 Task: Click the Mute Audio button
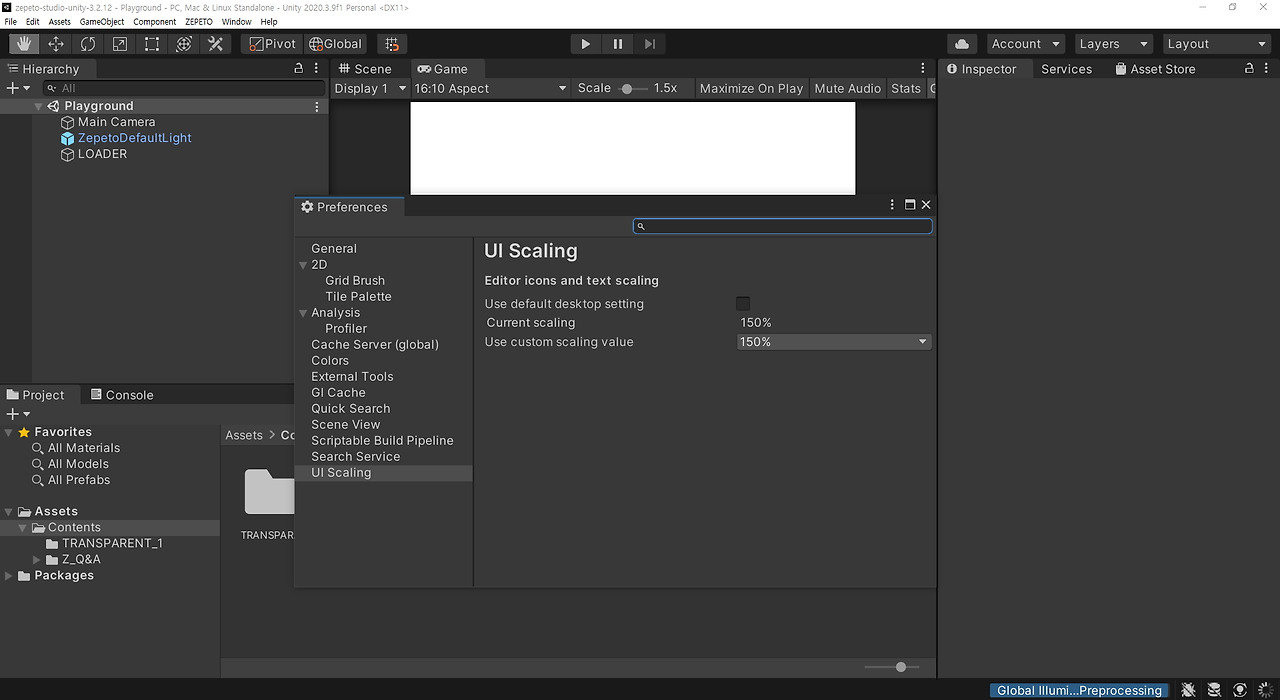(x=847, y=88)
